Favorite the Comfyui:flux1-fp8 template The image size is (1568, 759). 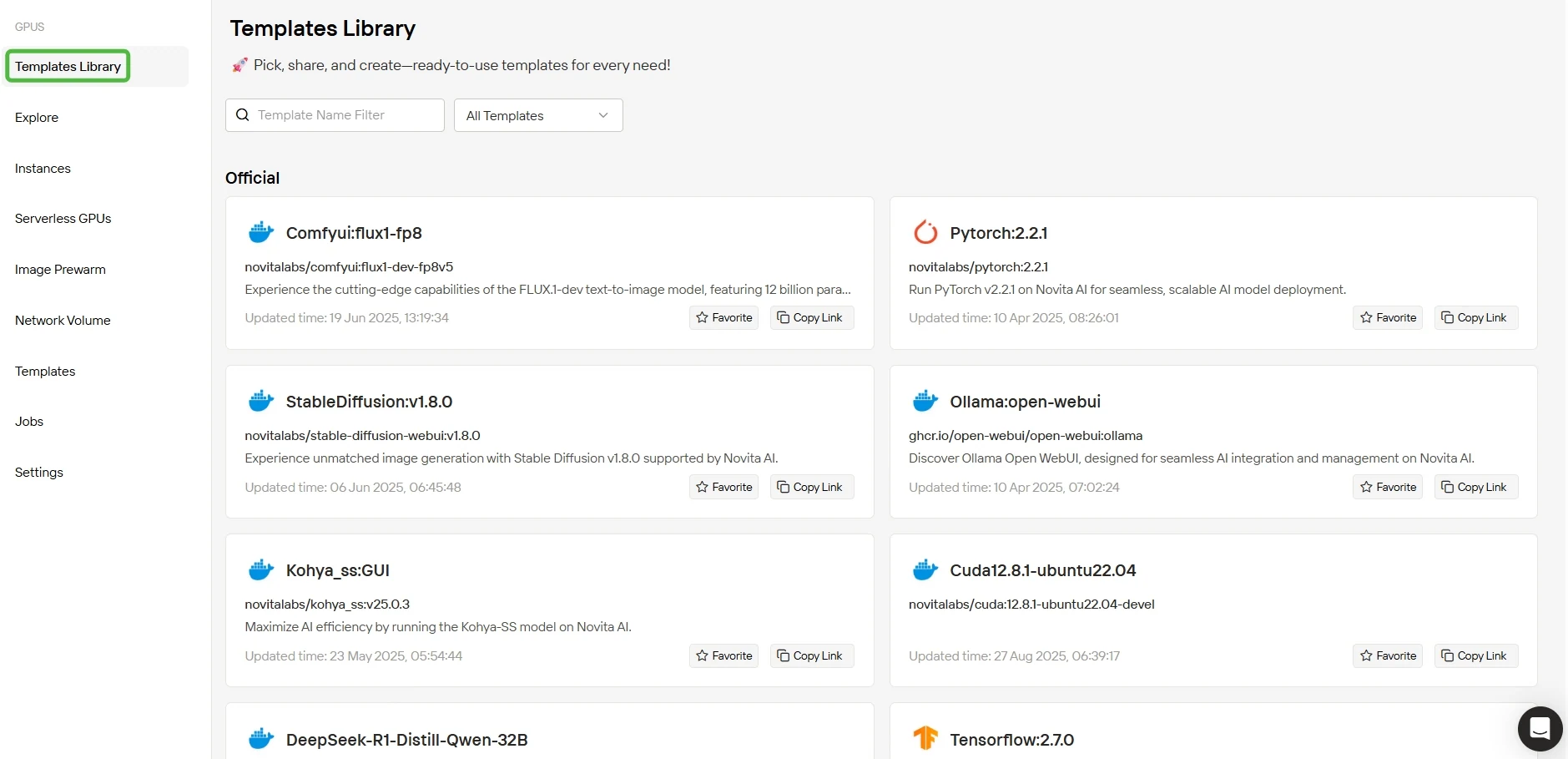pyautogui.click(x=723, y=317)
